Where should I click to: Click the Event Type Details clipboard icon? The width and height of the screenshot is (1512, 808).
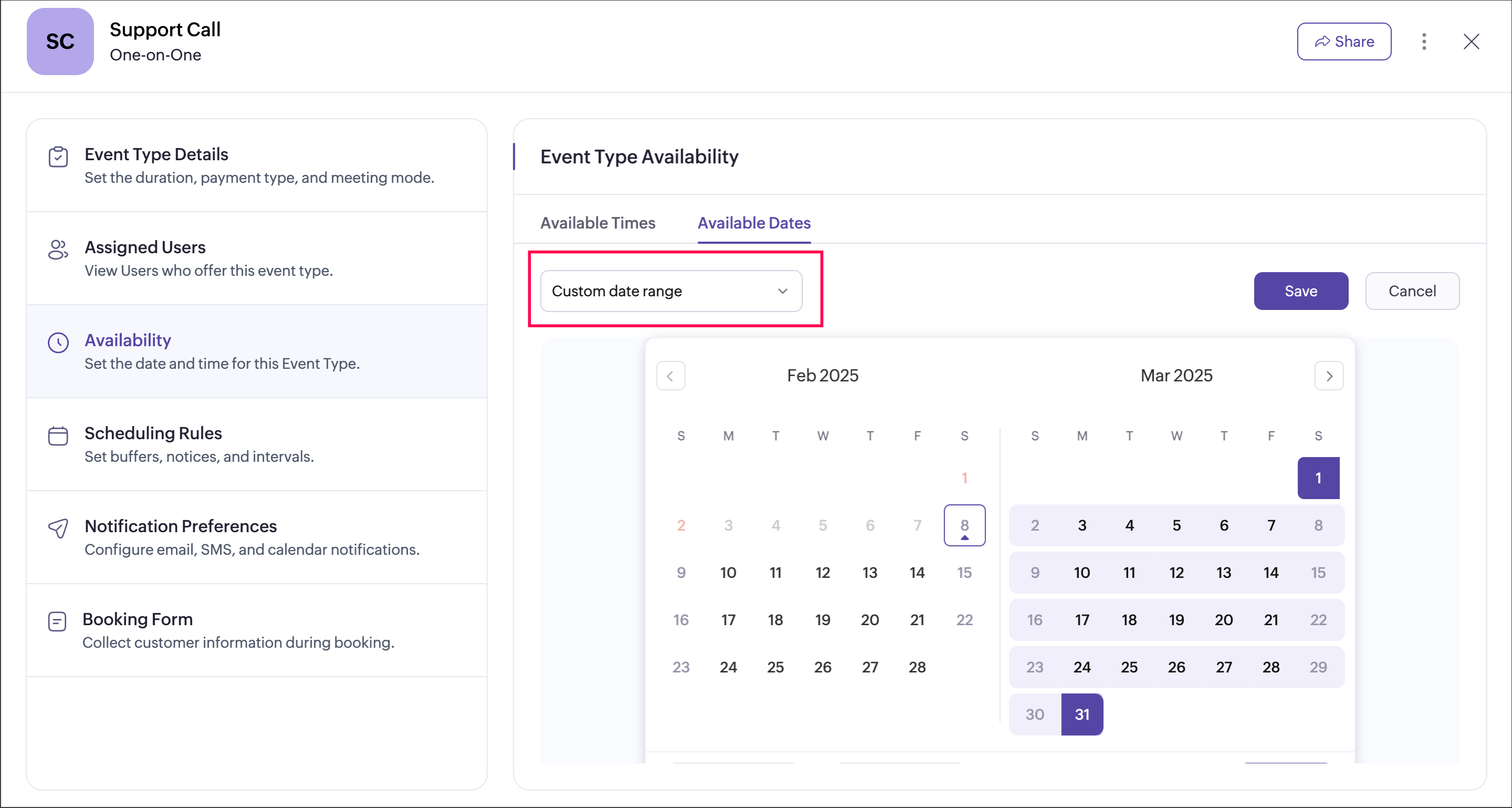(58, 157)
